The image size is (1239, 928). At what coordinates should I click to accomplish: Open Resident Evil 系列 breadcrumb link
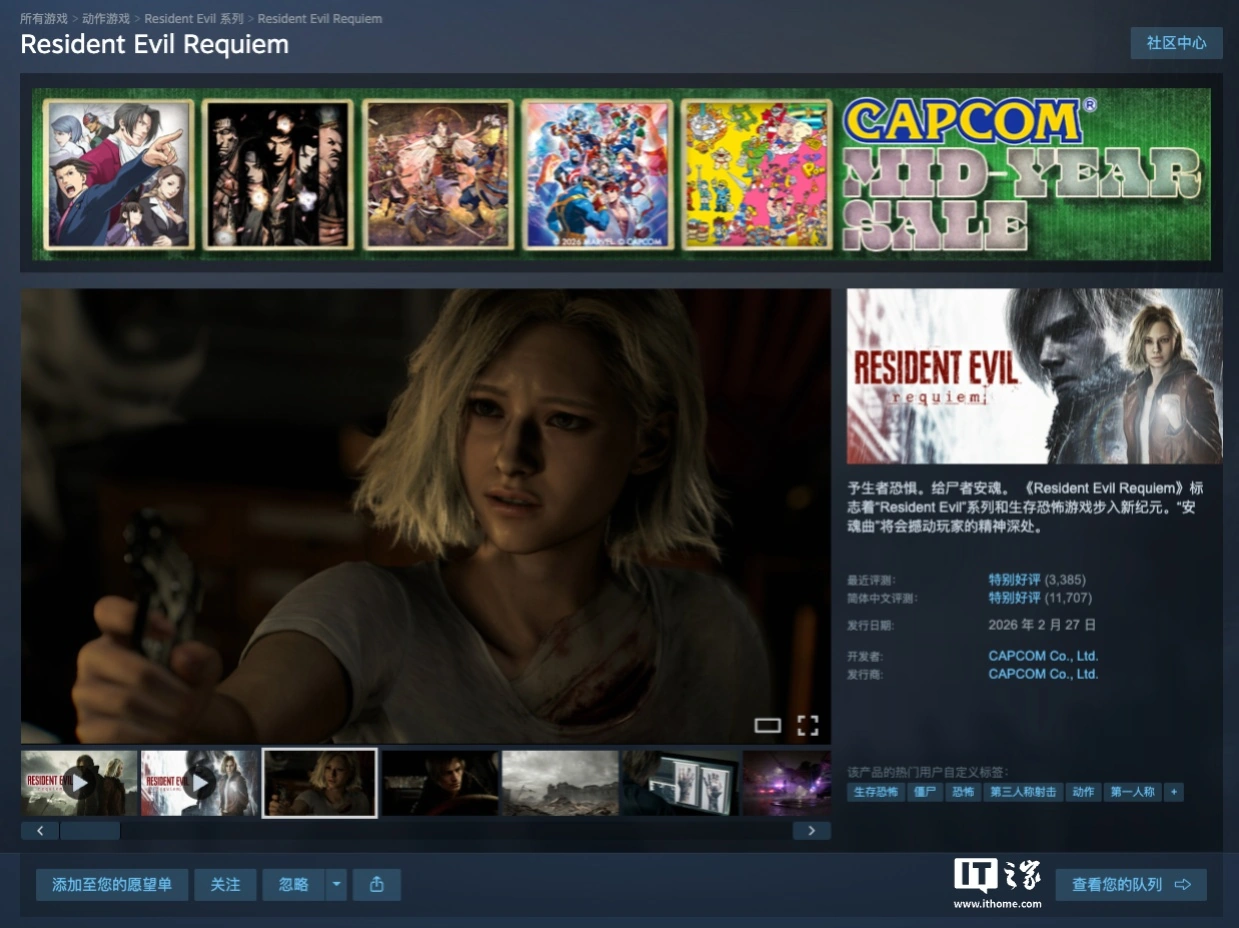[194, 19]
